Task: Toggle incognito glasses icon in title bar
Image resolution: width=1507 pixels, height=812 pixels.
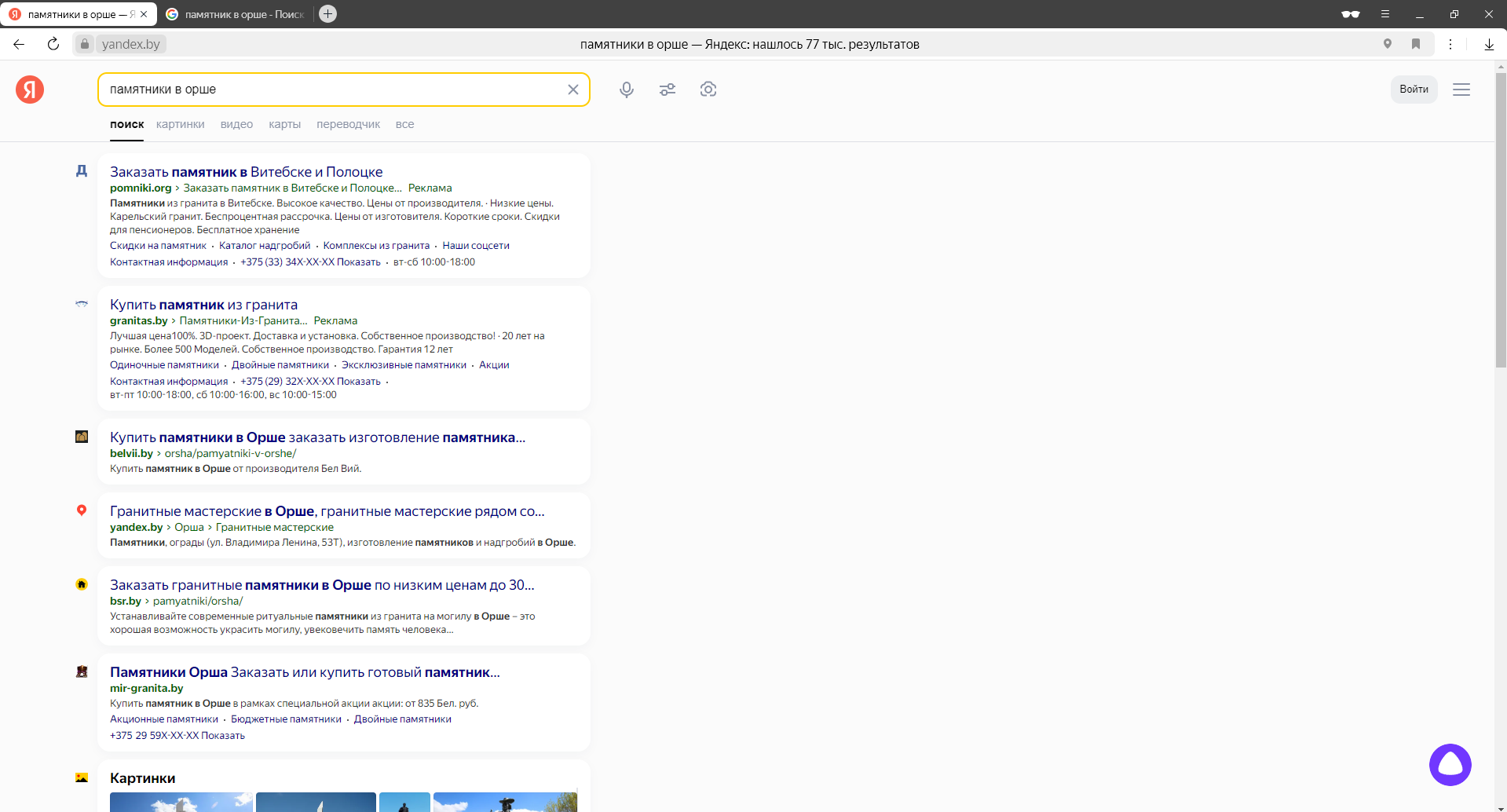Action: [1351, 14]
